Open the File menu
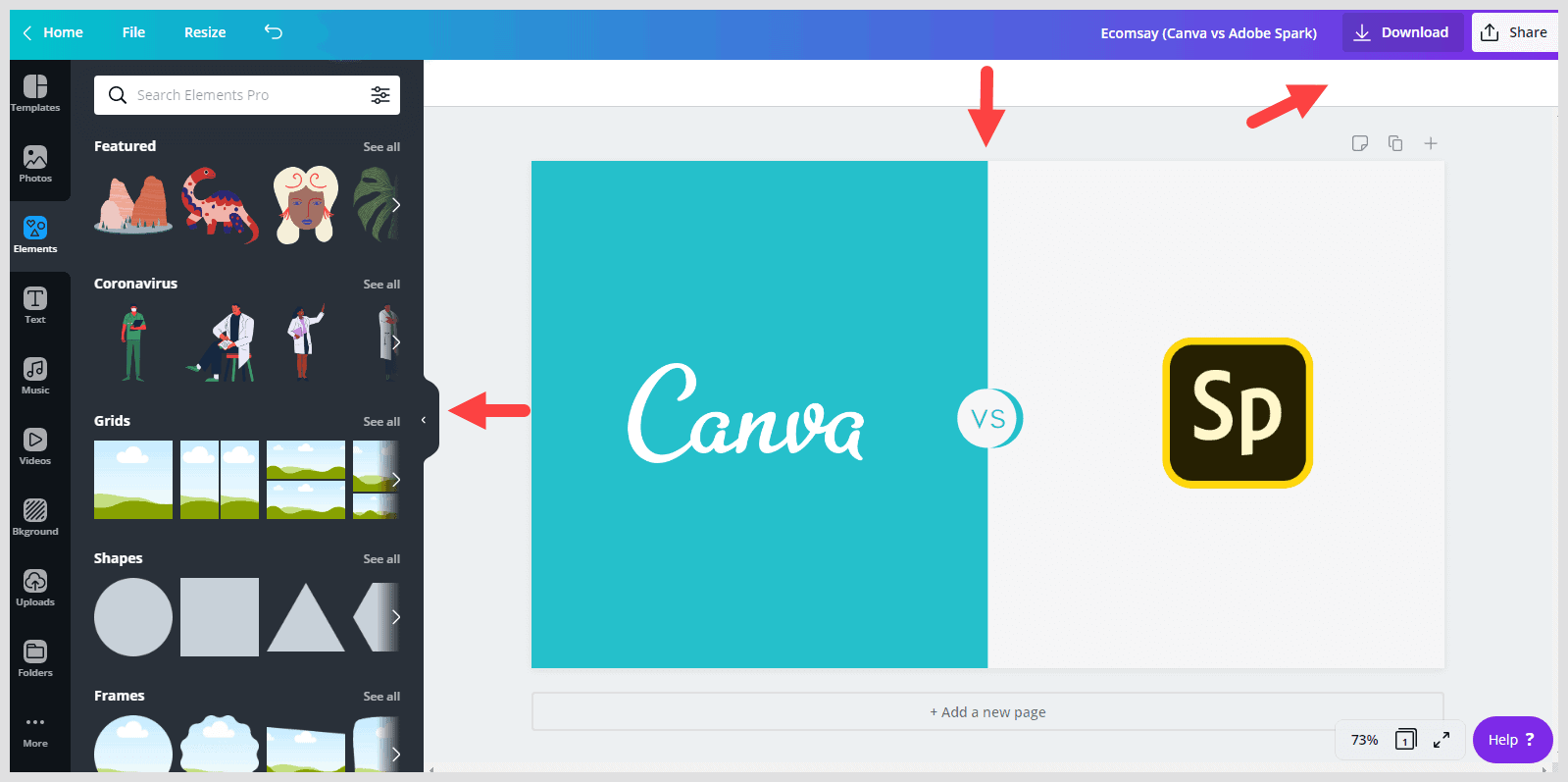 (x=133, y=32)
